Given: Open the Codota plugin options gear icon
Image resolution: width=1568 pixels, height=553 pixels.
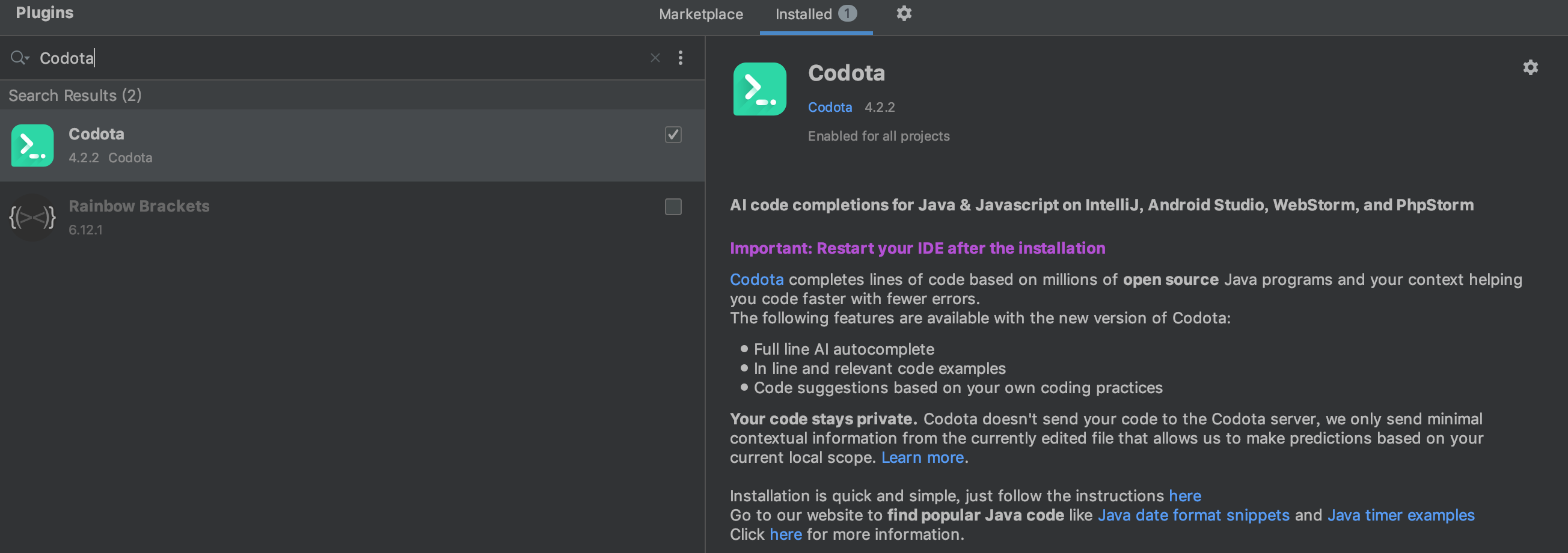Looking at the screenshot, I should pos(1530,67).
